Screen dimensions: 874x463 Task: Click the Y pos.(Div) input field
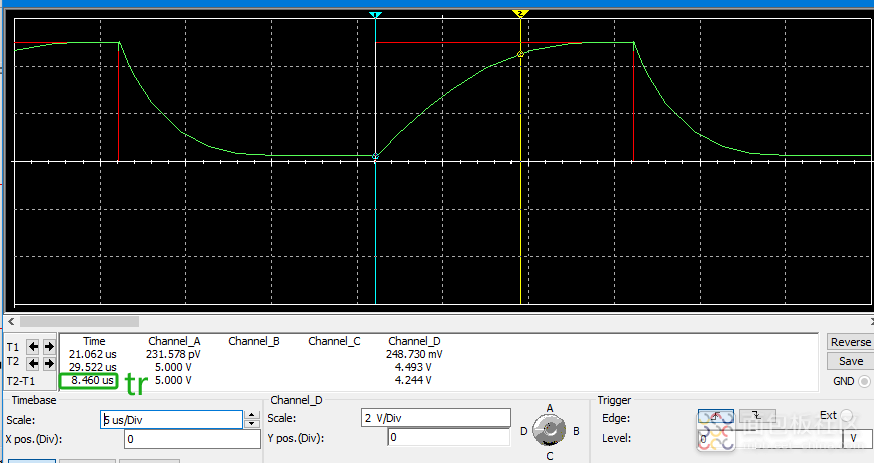(x=449, y=437)
